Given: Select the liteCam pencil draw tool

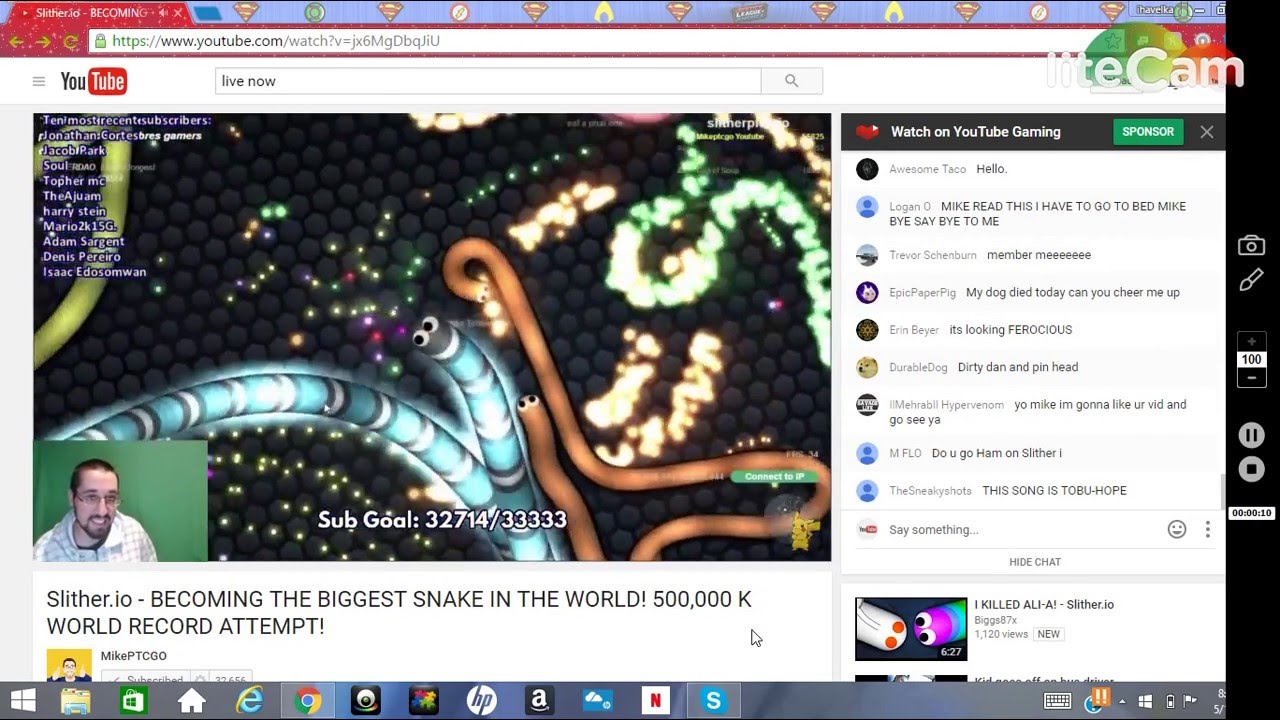Looking at the screenshot, I should pos(1251,281).
